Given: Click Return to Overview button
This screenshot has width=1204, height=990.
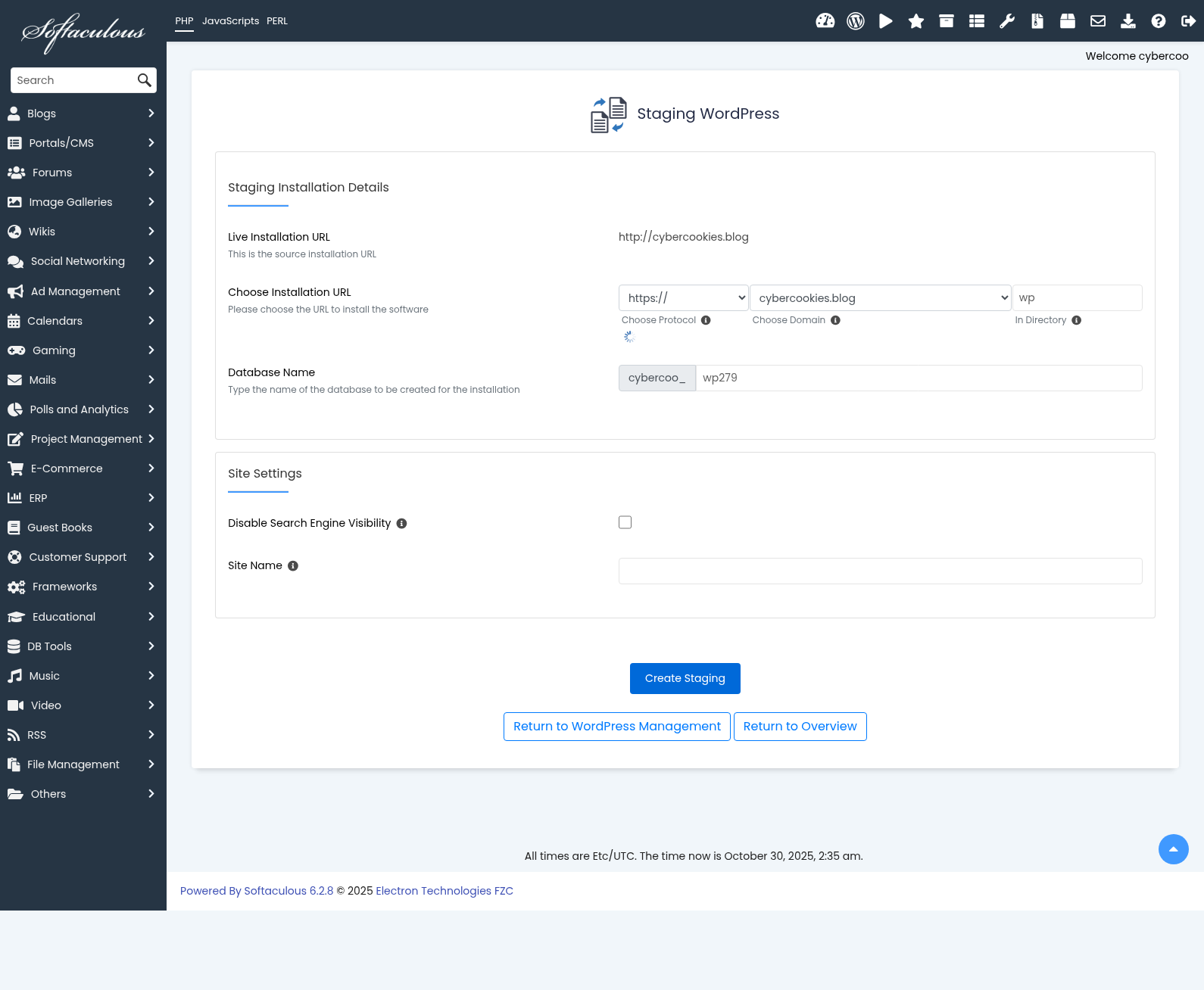Looking at the screenshot, I should (x=800, y=727).
